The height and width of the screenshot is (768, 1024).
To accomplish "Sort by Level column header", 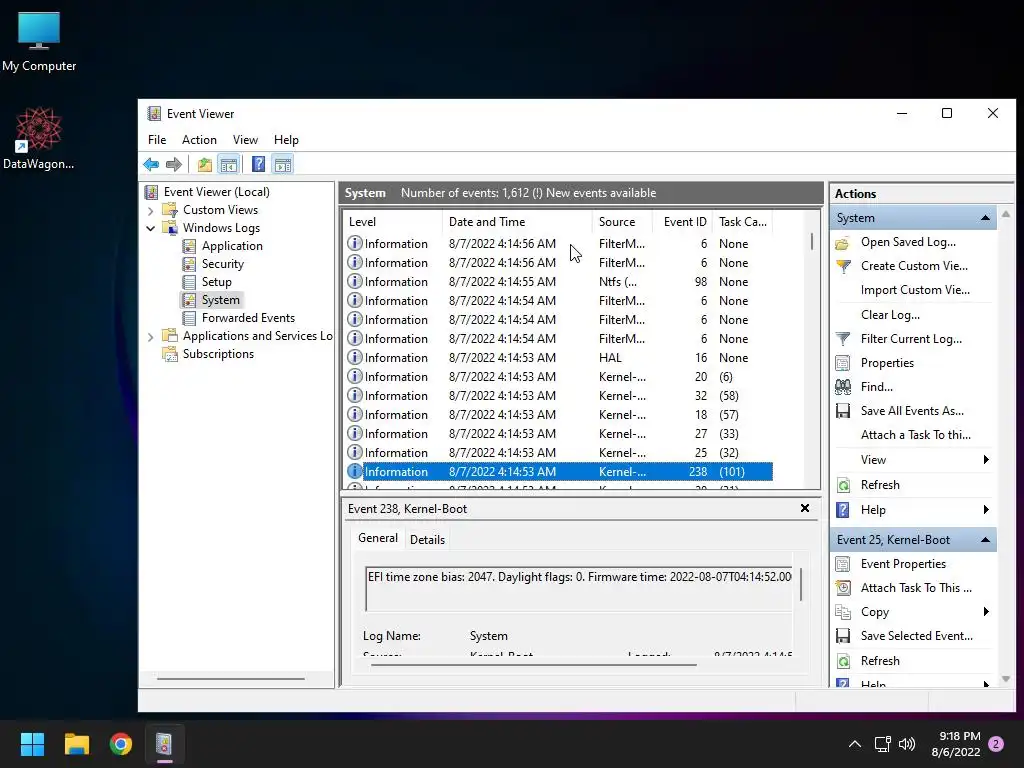I will coord(393,222).
